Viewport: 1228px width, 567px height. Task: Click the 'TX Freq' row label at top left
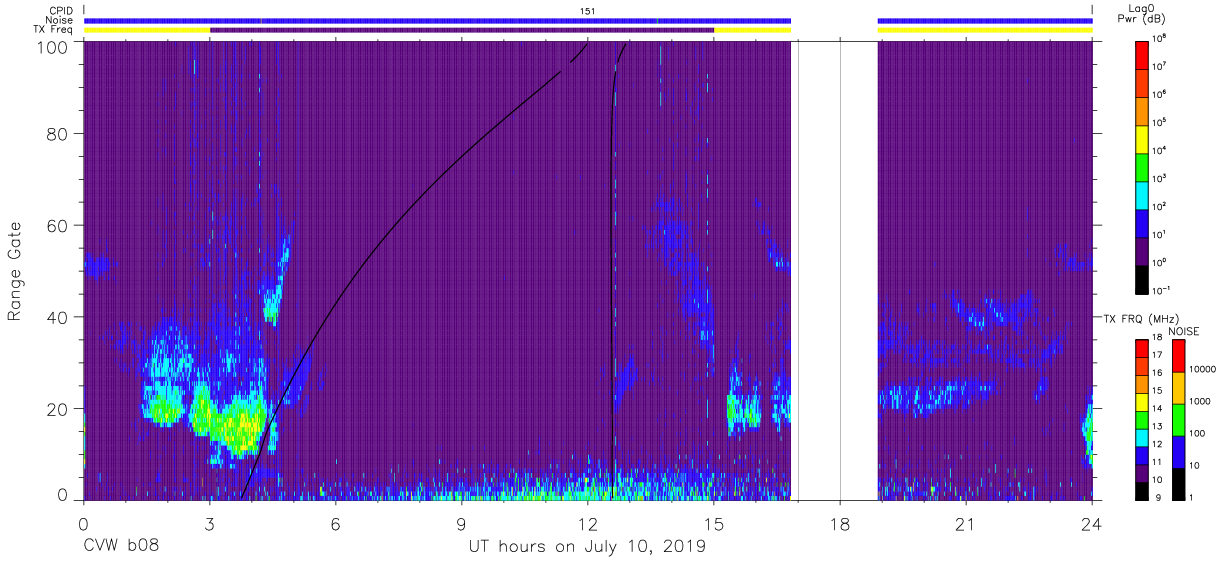point(53,29)
